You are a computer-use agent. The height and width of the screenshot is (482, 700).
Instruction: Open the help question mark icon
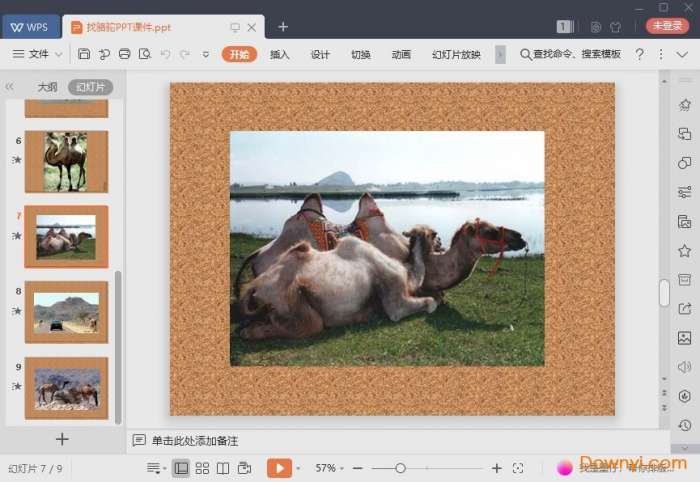pyautogui.click(x=639, y=54)
